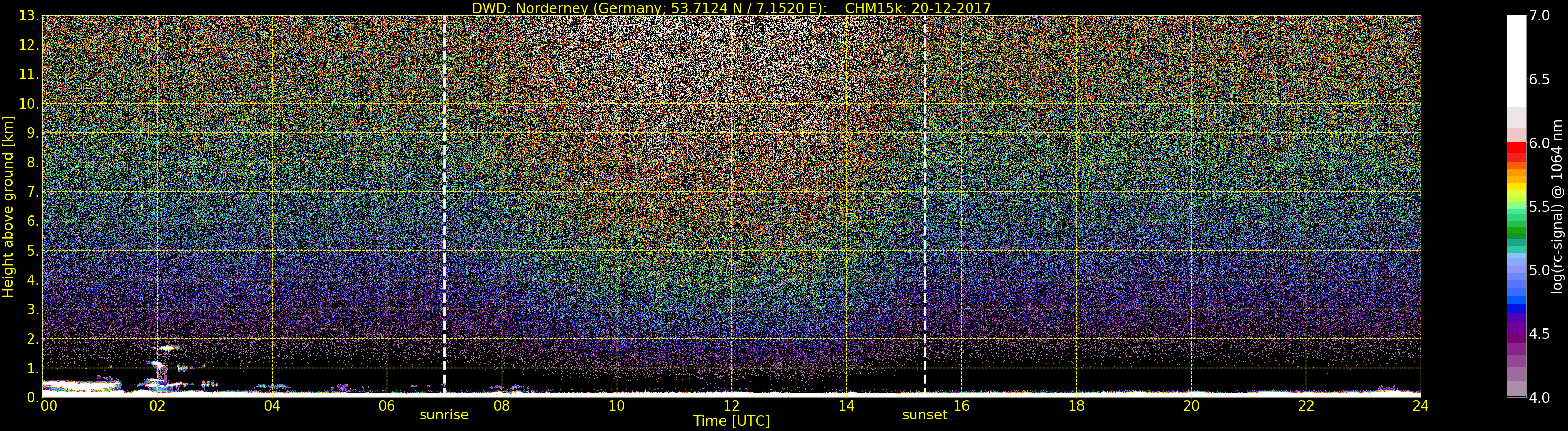Click the '9.' height tick label
1568x431 pixels.
coord(33,133)
